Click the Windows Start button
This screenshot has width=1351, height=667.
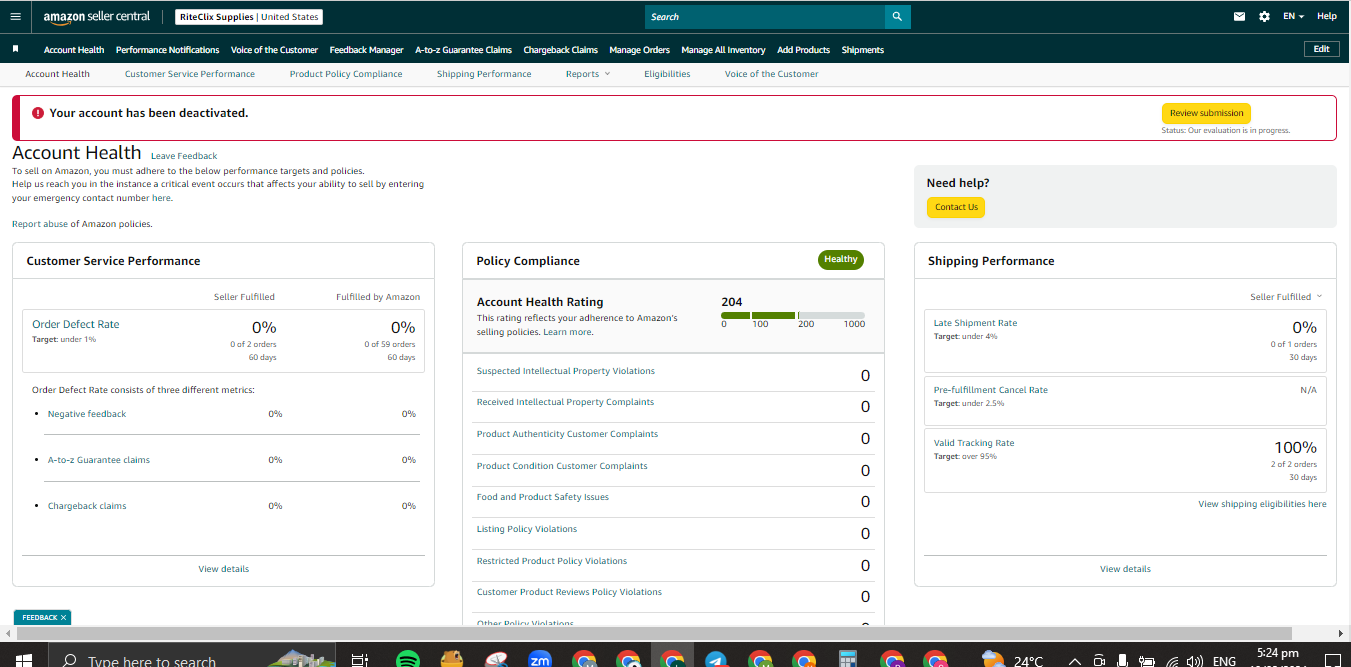pyautogui.click(x=24, y=660)
